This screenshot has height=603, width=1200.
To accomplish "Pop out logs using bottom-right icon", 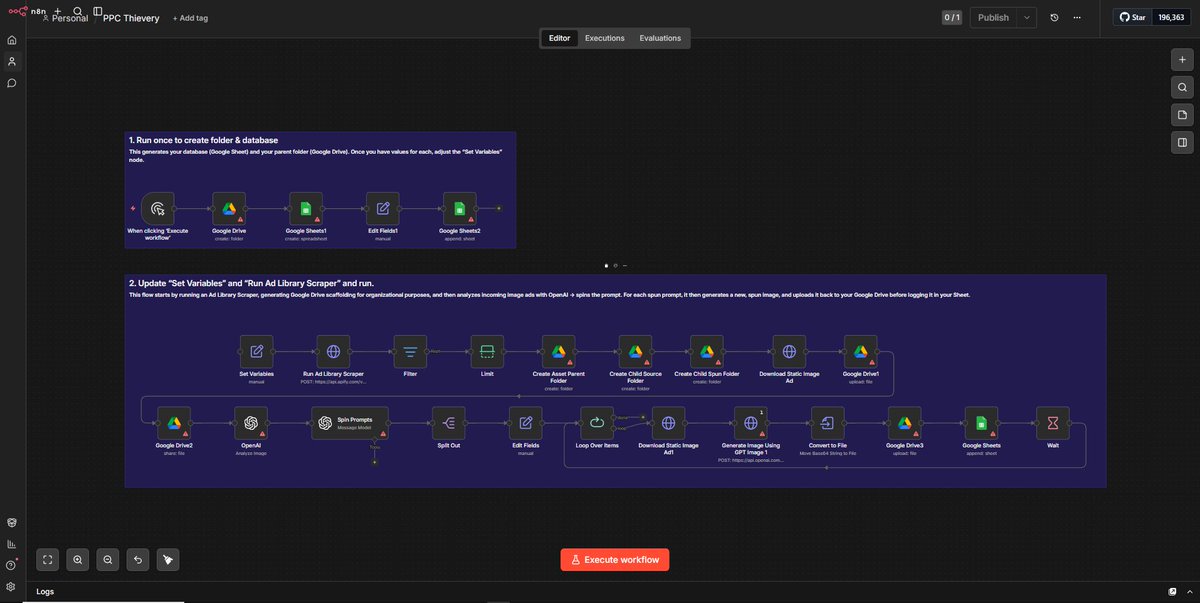I will point(1173,591).
